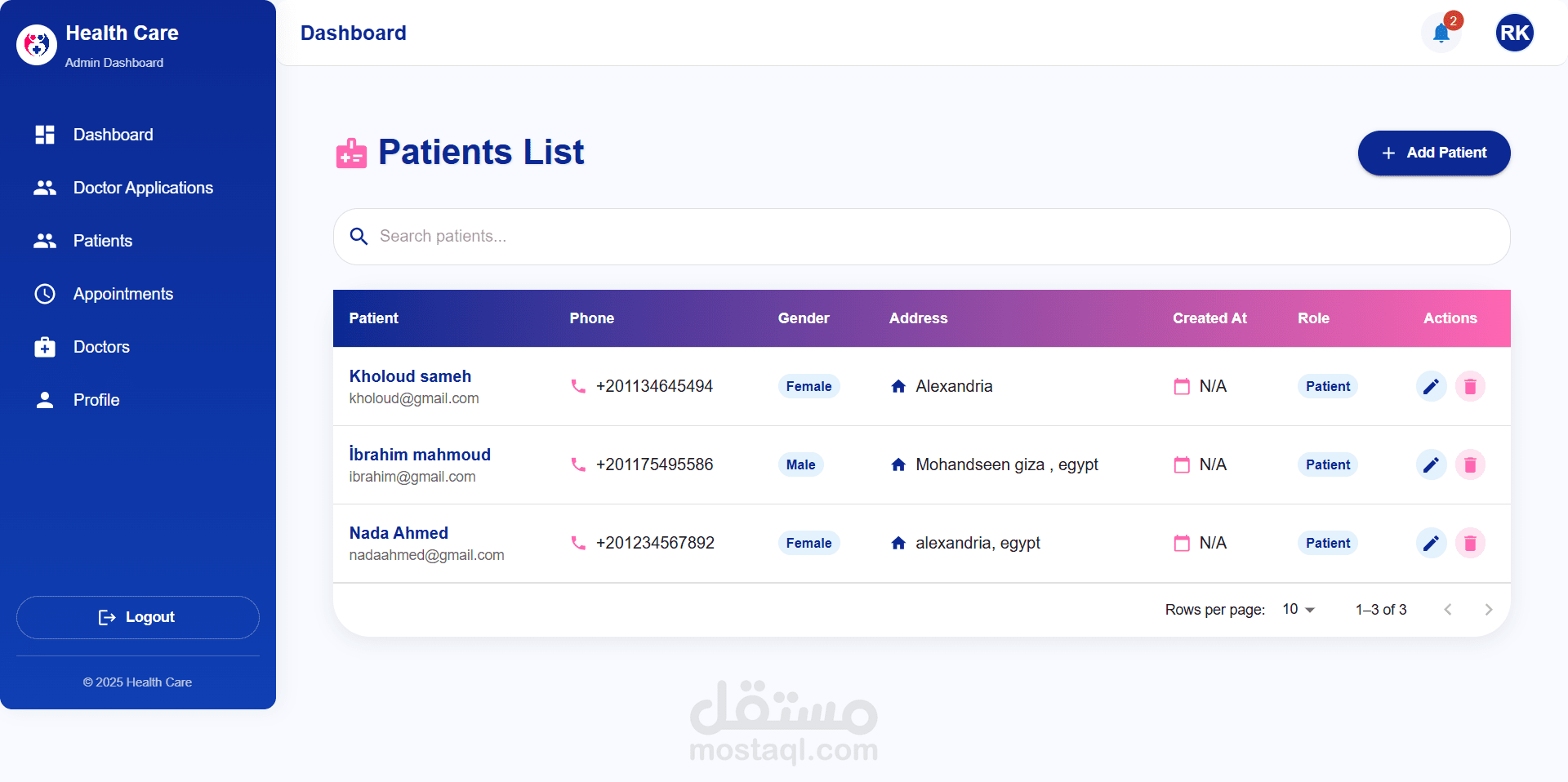Edit Nada Ahmed's patient record
The width and height of the screenshot is (1568, 782).
(x=1431, y=543)
